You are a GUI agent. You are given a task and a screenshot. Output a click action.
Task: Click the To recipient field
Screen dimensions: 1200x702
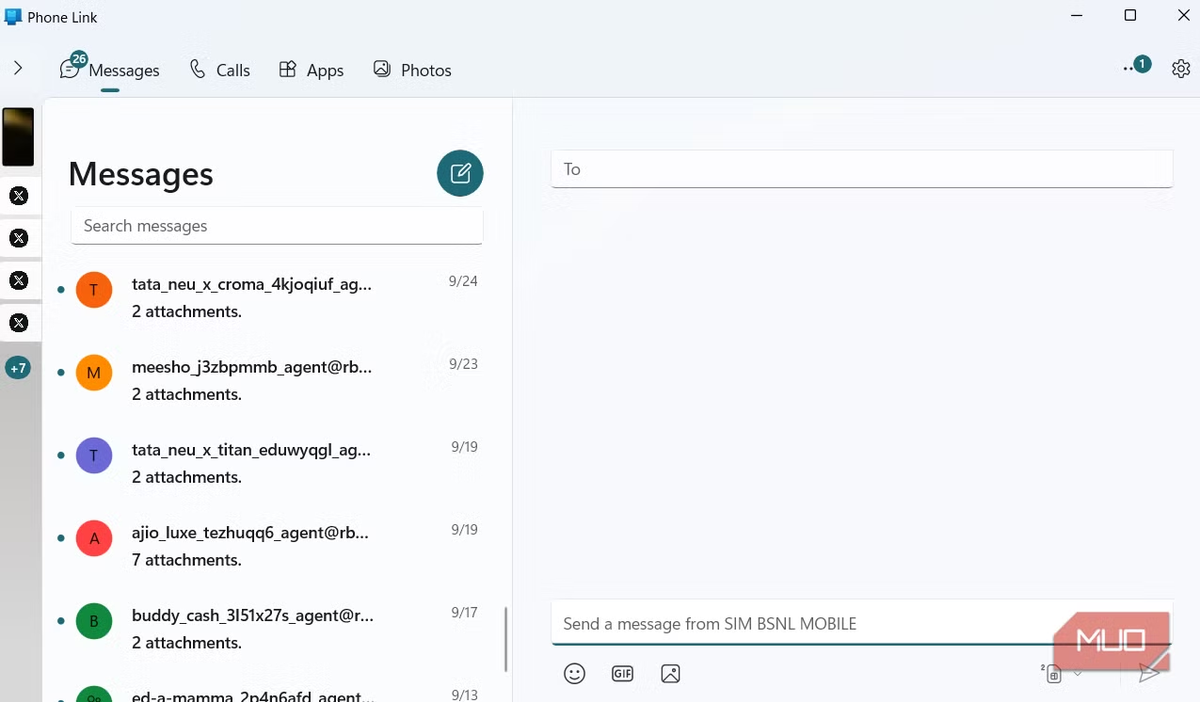(861, 169)
